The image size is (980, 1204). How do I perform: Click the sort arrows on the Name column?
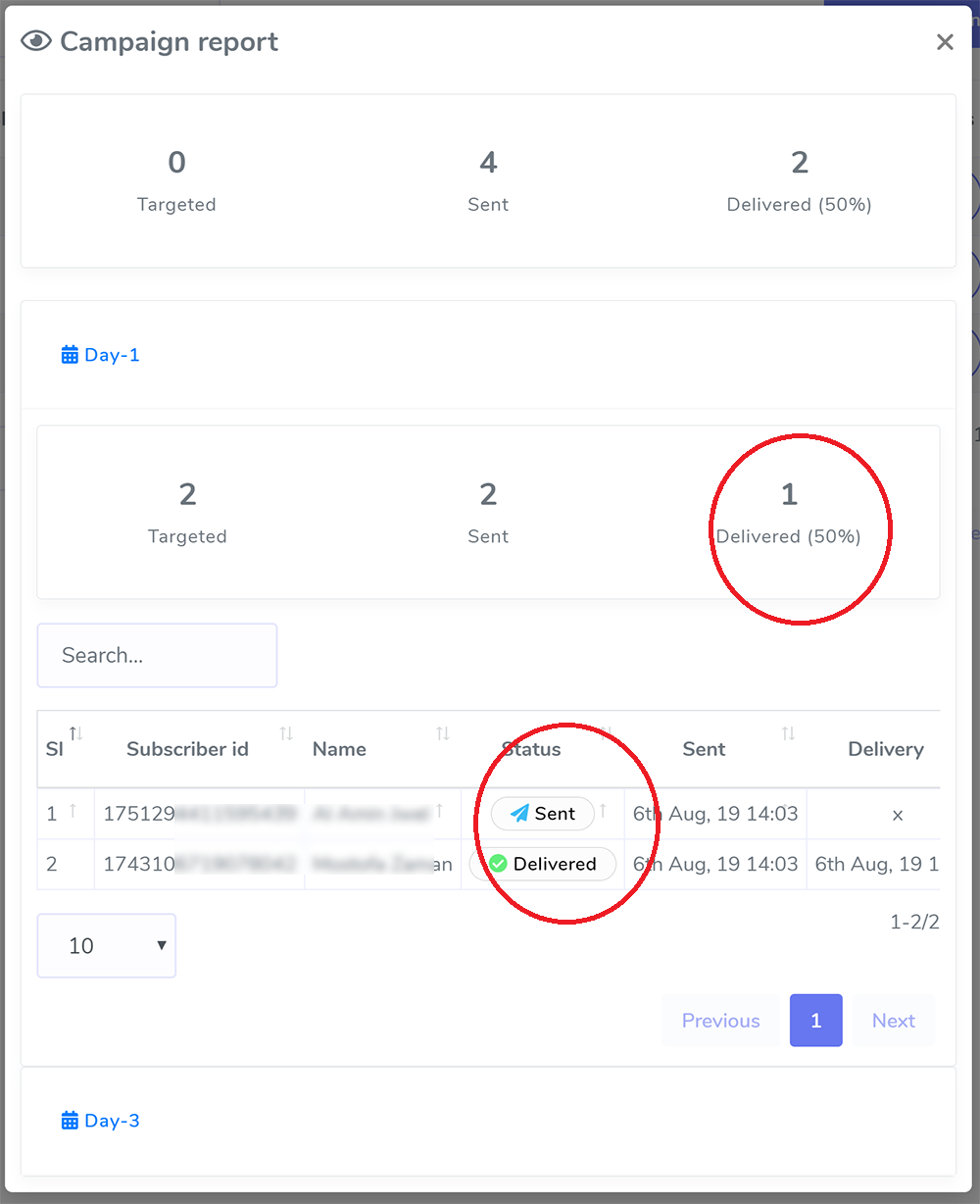tap(442, 733)
